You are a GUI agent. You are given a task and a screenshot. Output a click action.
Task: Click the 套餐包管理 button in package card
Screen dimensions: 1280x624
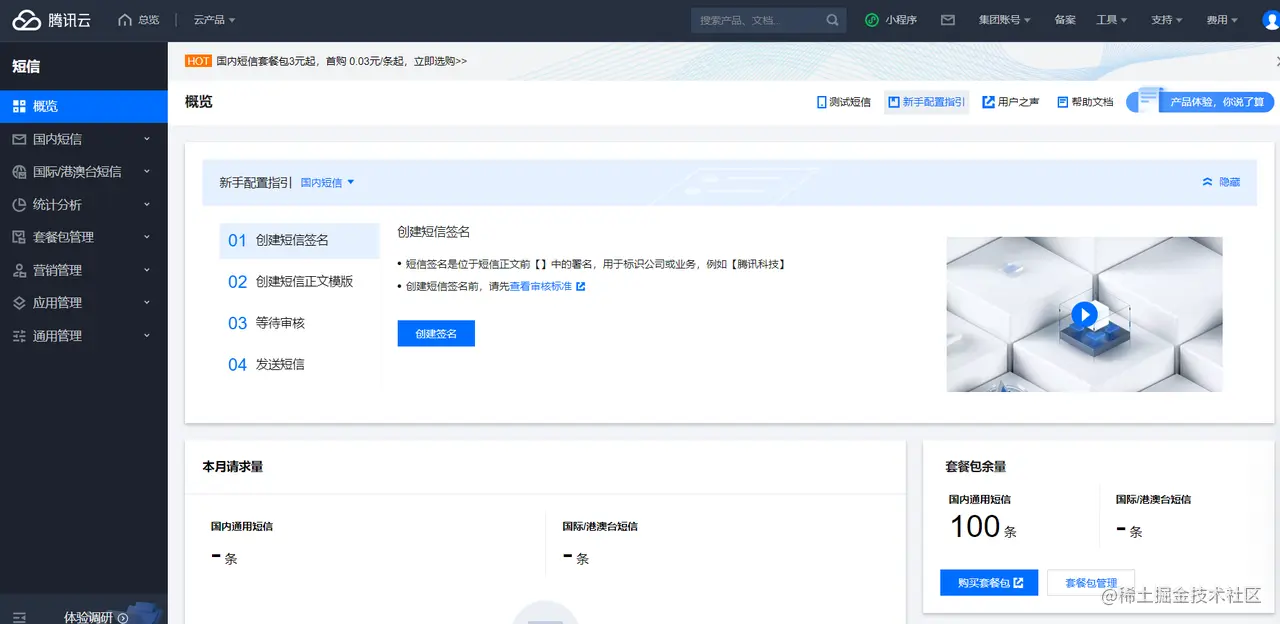pos(1091,583)
